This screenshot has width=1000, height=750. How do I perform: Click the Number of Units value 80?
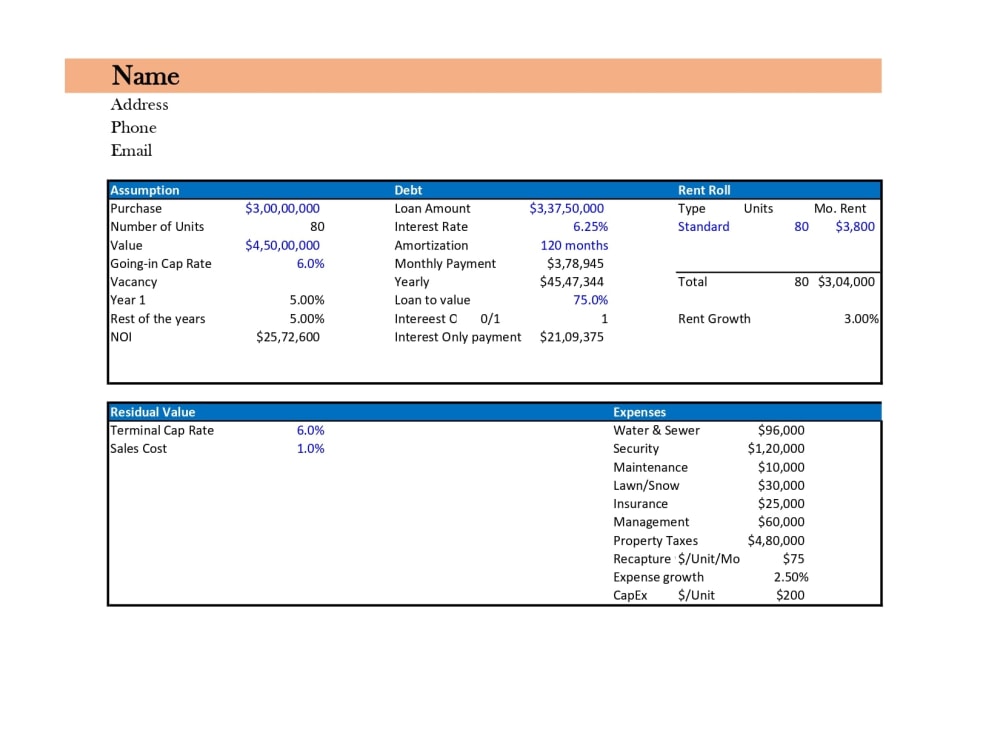[x=317, y=227]
